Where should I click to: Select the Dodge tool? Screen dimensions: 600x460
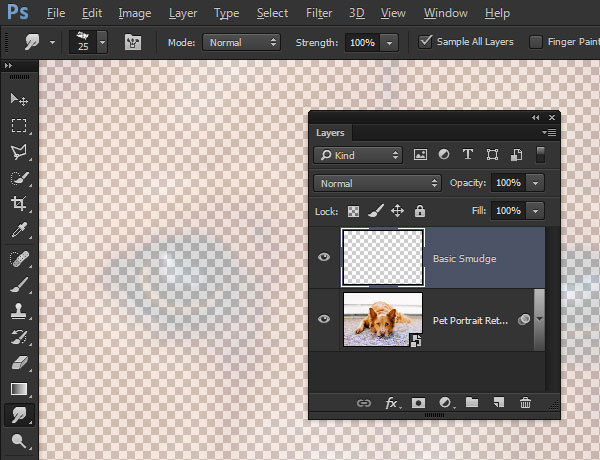(x=19, y=441)
